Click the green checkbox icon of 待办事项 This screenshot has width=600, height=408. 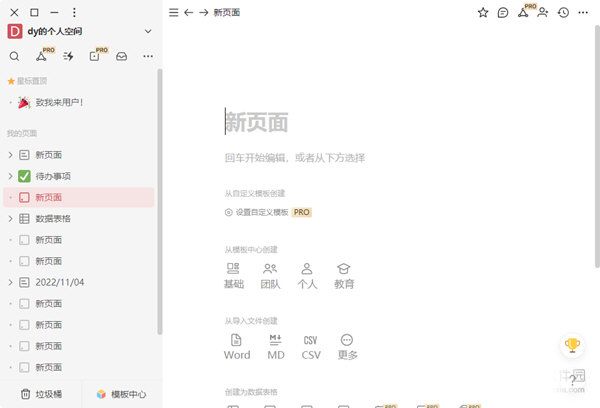(24, 176)
